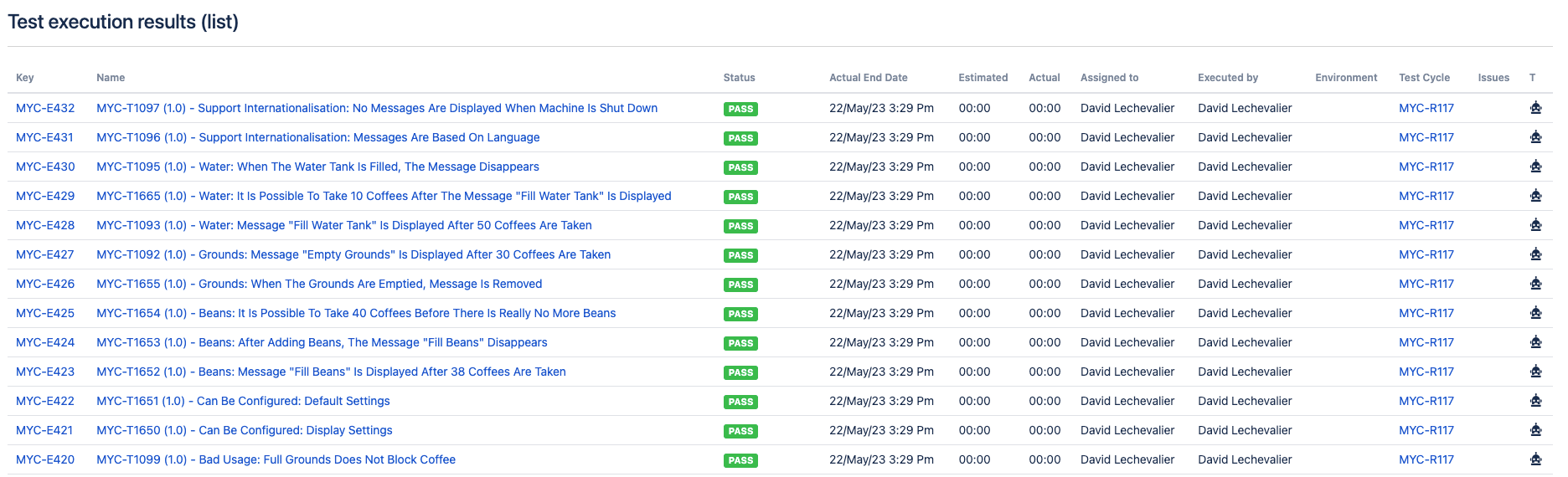The height and width of the screenshot is (477, 1568).
Task: Open execution key MYC-E431
Action: (x=44, y=137)
